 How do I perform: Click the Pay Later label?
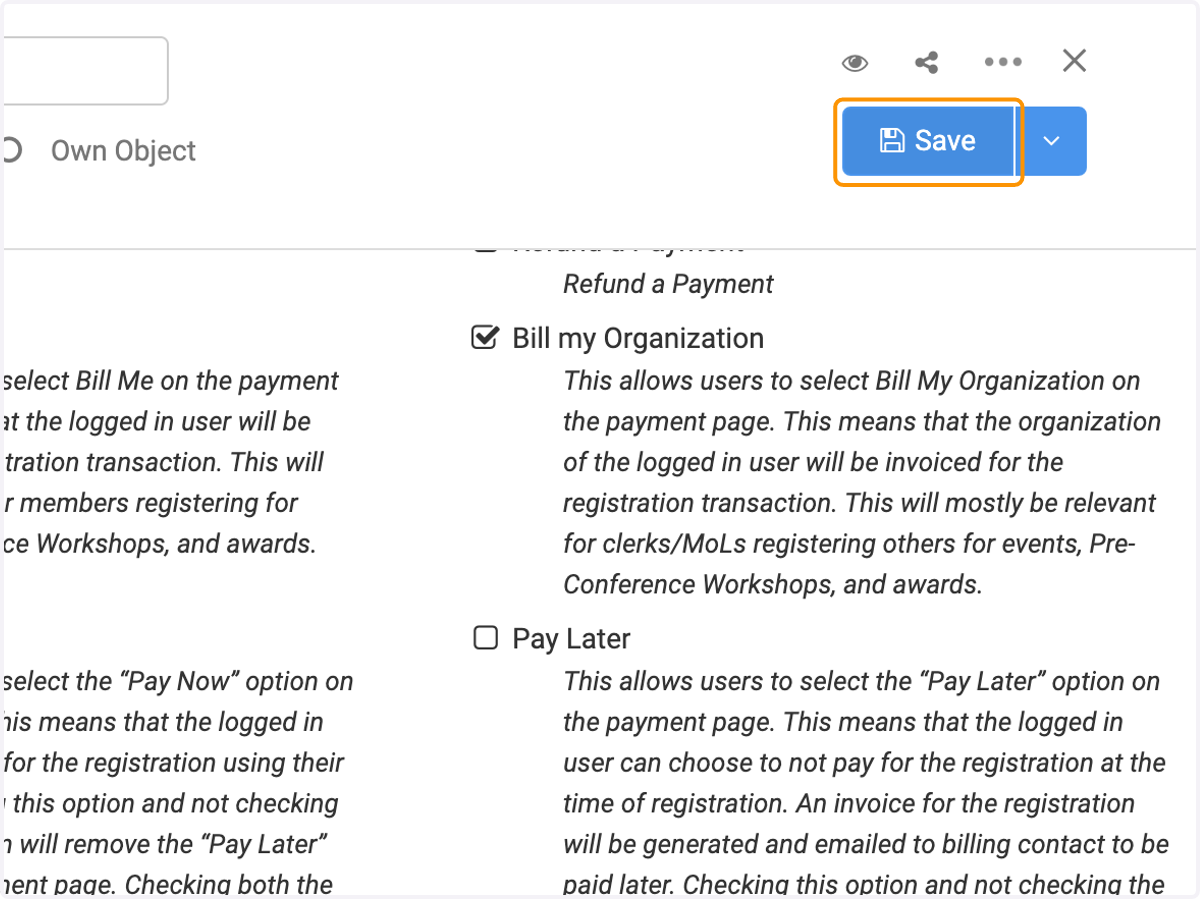tap(571, 639)
